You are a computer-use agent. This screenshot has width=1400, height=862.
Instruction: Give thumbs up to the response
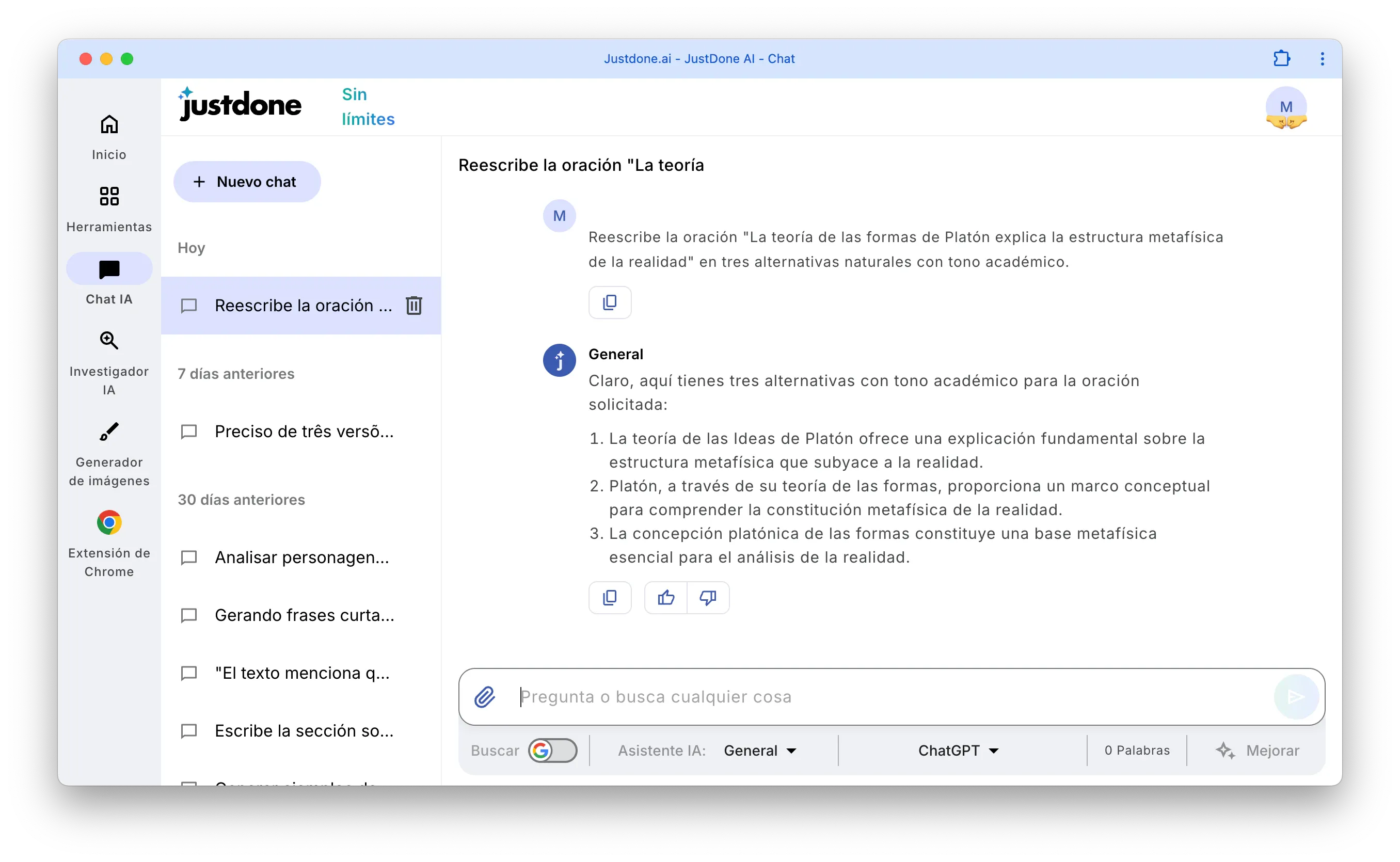(x=666, y=598)
